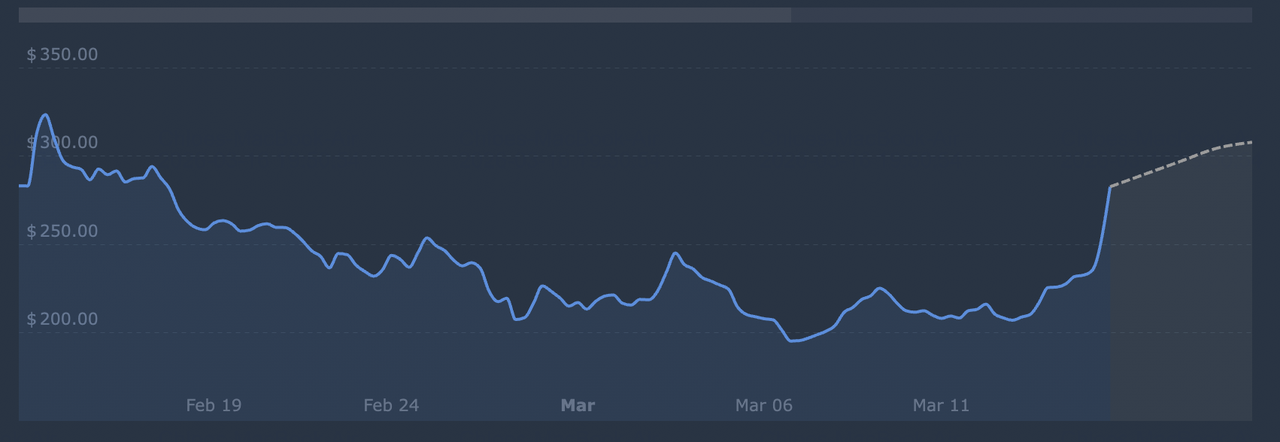
Task: Click the $300.00 y-axis label
Action: tap(62, 143)
